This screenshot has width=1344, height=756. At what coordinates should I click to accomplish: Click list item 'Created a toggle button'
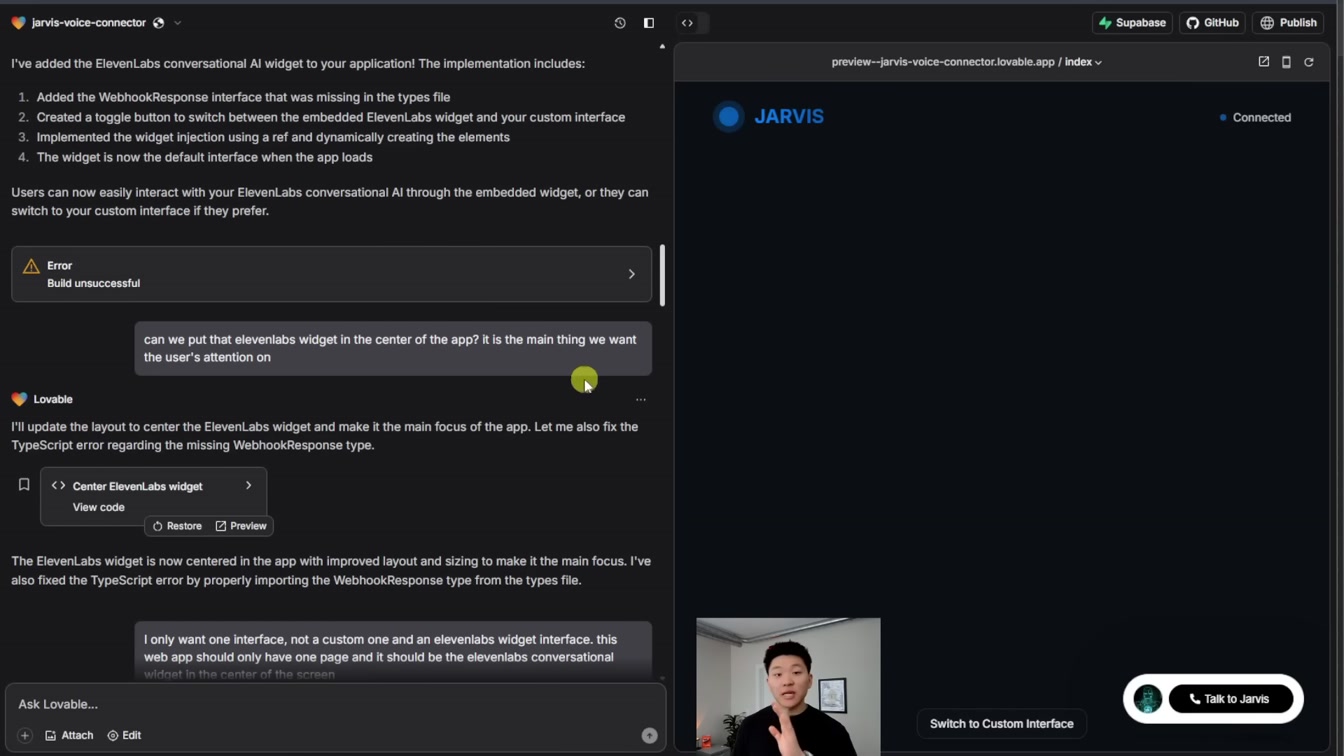[331, 117]
